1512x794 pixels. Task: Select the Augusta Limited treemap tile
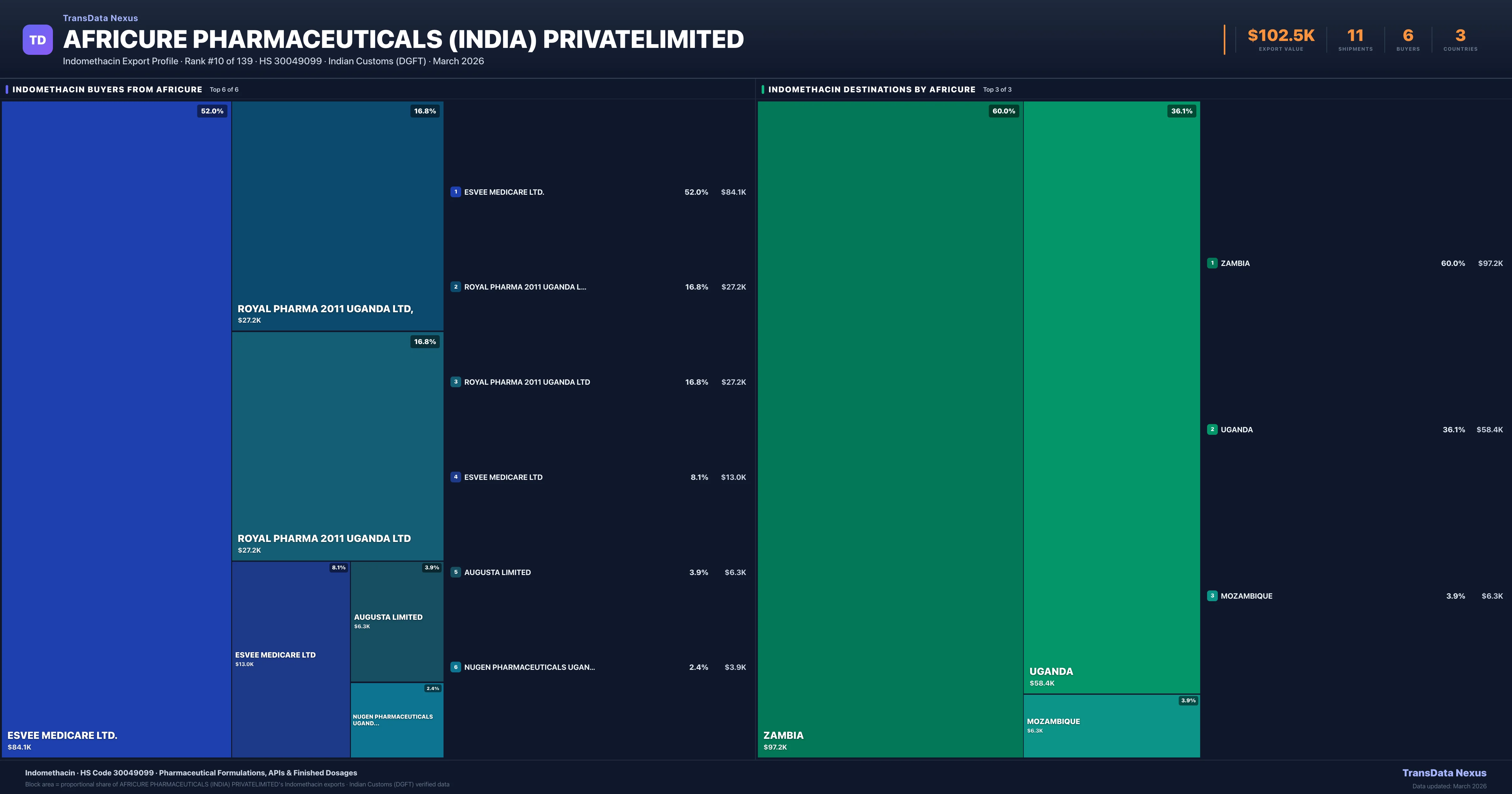click(x=397, y=621)
